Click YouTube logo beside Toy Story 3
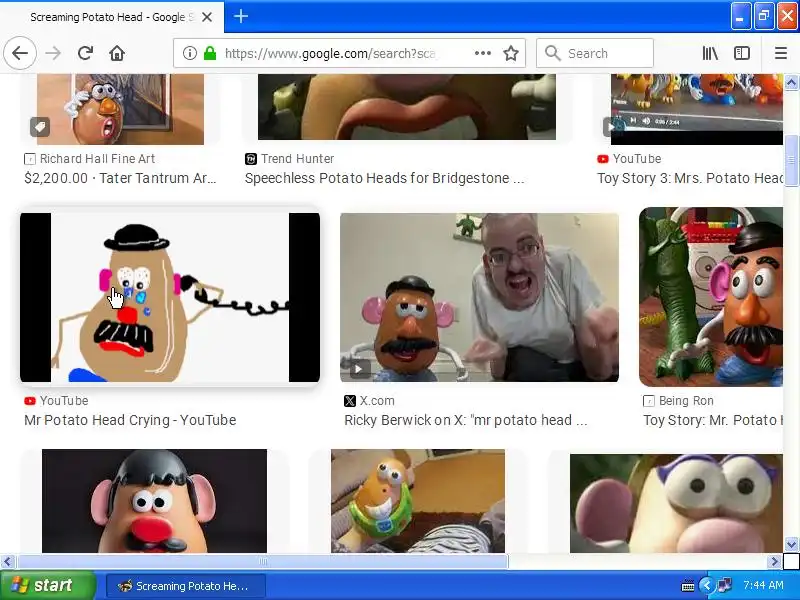 (603, 159)
